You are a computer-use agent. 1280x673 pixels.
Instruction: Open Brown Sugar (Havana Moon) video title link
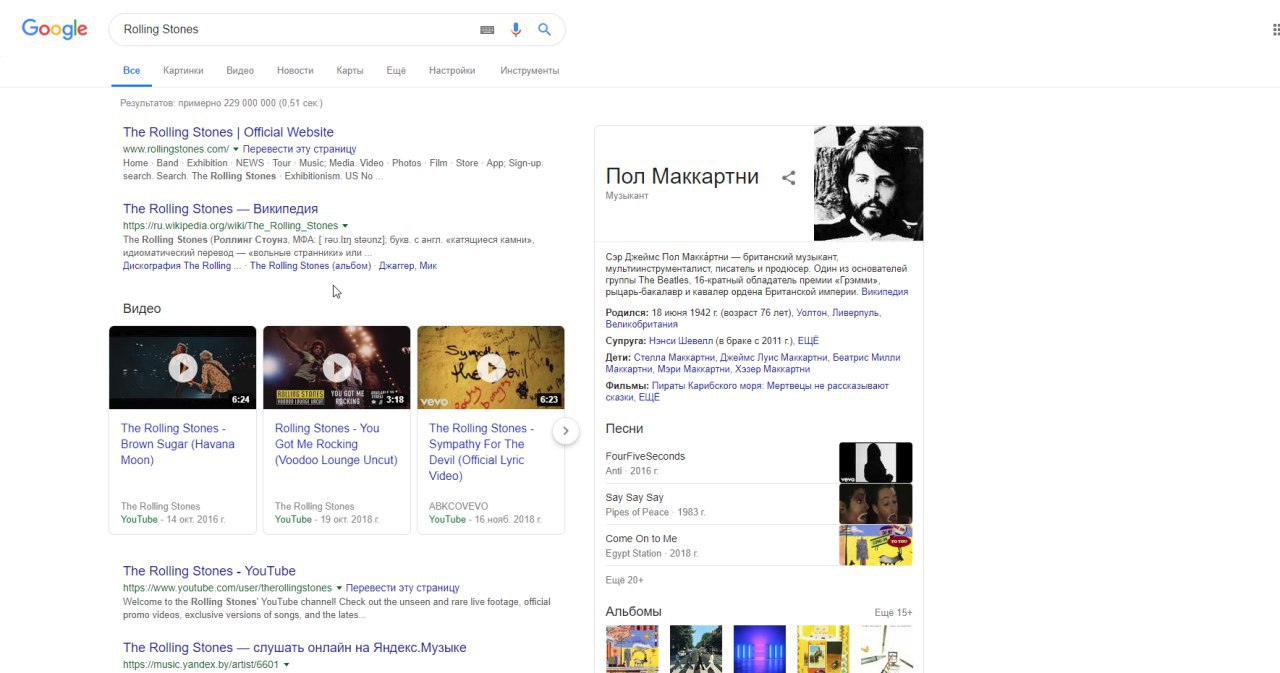click(x=178, y=444)
